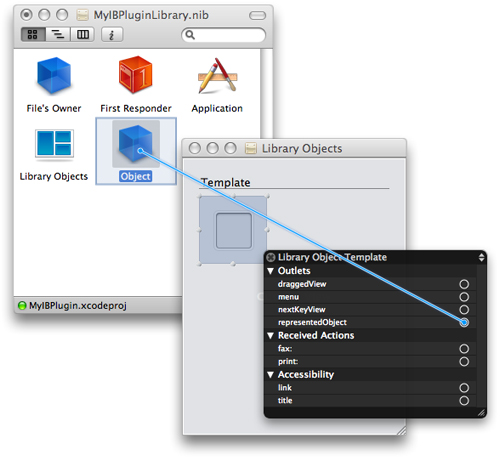Image resolution: width=500 pixels, height=457 pixels.
Task: Click the nextKeyView outlet connection circle
Action: tap(464, 310)
